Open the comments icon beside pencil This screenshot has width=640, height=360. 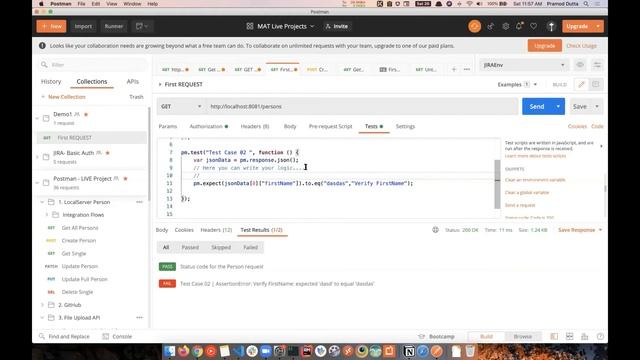pos(596,84)
